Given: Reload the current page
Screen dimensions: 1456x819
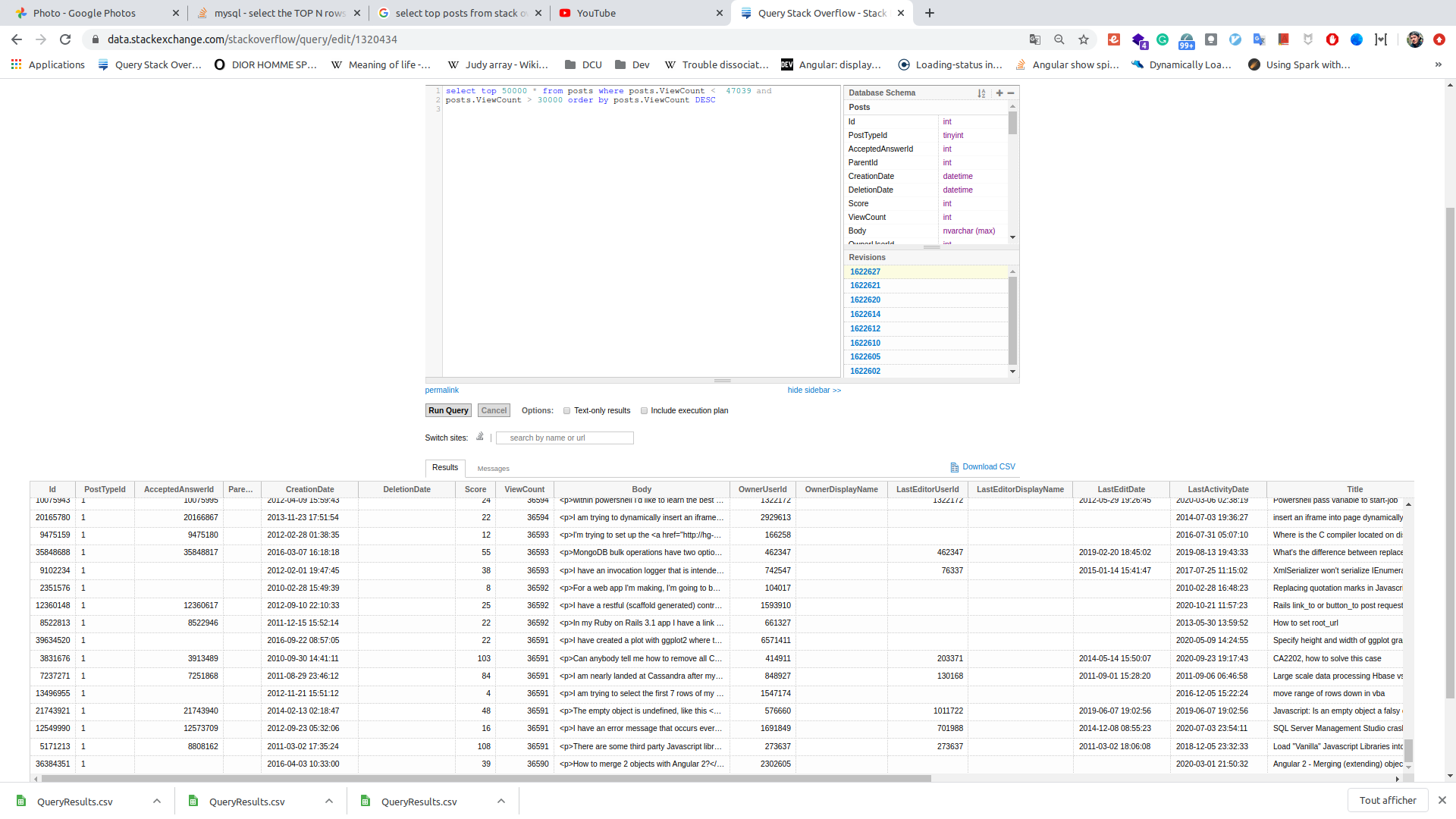Looking at the screenshot, I should click(65, 39).
